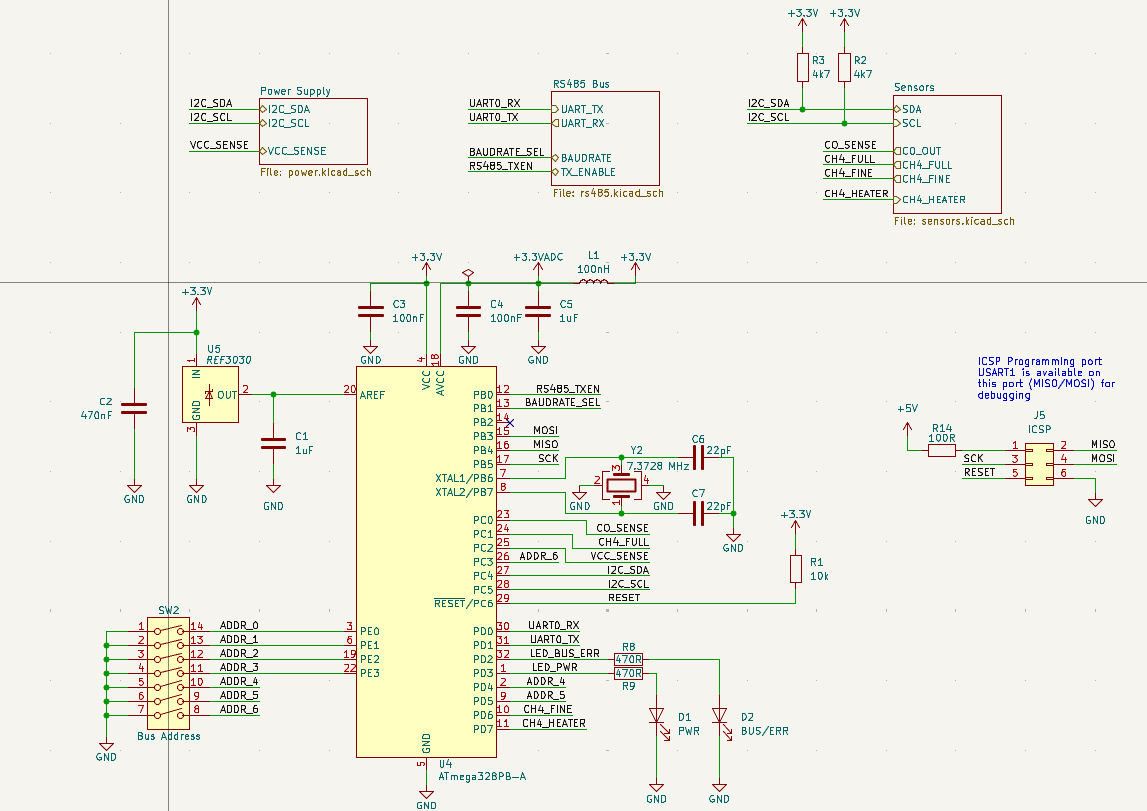Click the RS485_TXEN net label at PB0
Viewport: 1147px width, 811px height.
click(567, 389)
